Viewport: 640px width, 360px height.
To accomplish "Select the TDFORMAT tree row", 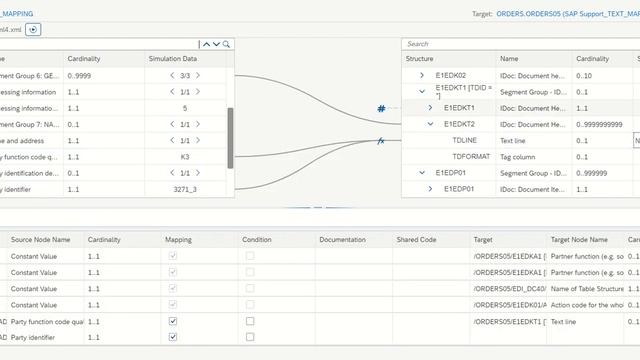I will pos(521,157).
